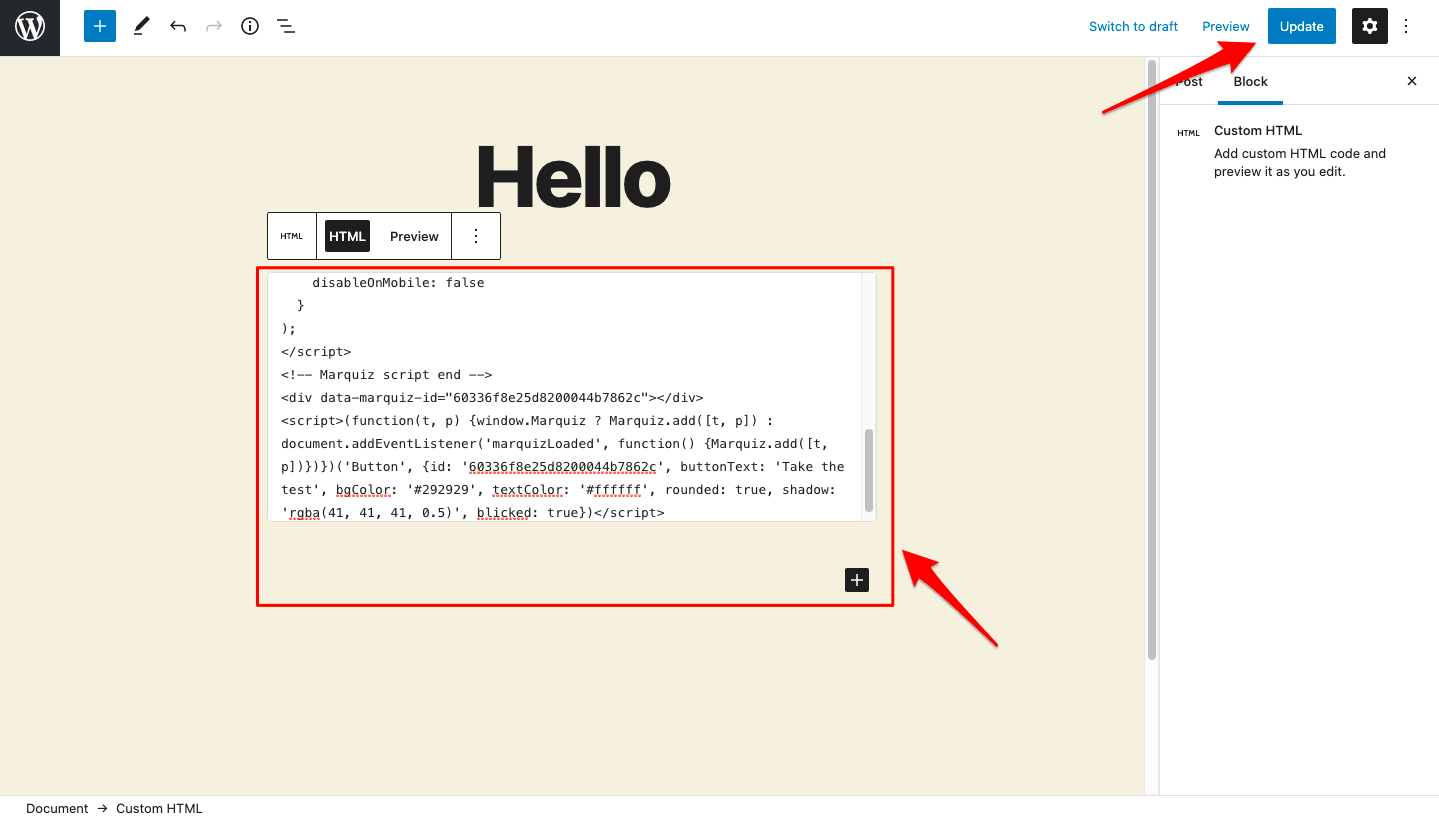Toggle the Settings gear sidebar
The width and height of the screenshot is (1439, 820).
tap(1370, 26)
